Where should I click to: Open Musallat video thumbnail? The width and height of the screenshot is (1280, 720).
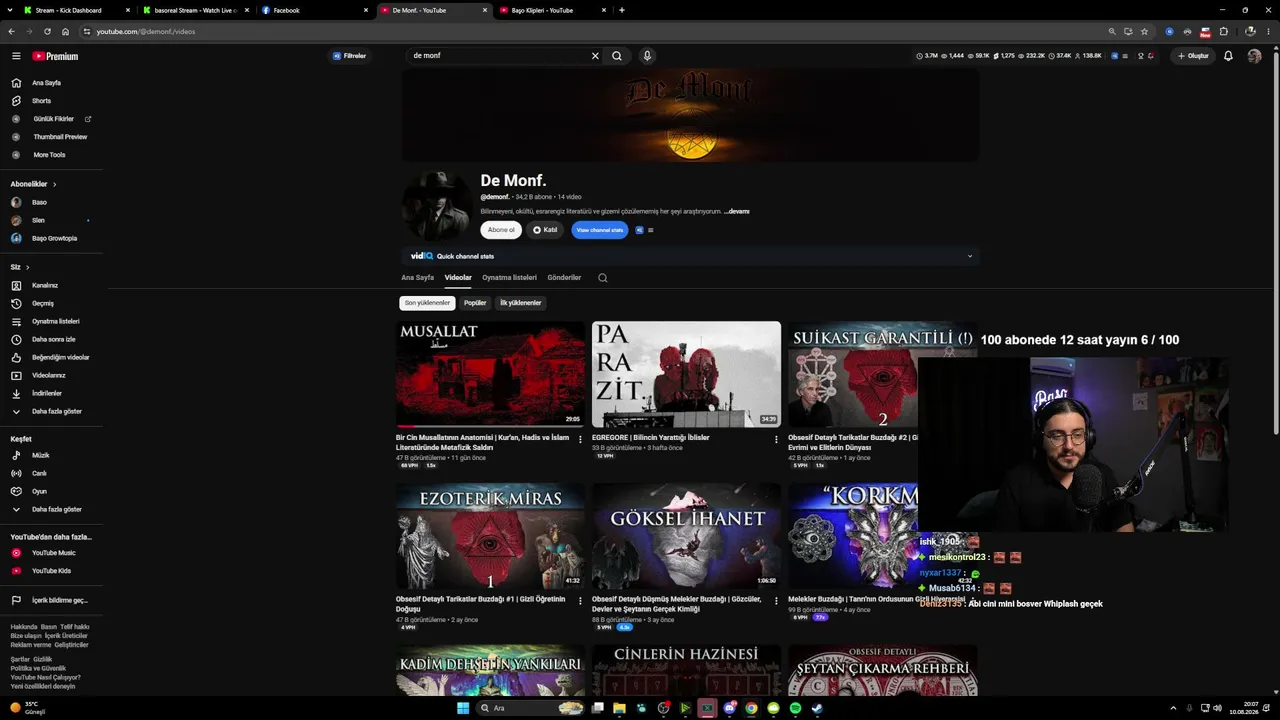pyautogui.click(x=490, y=374)
